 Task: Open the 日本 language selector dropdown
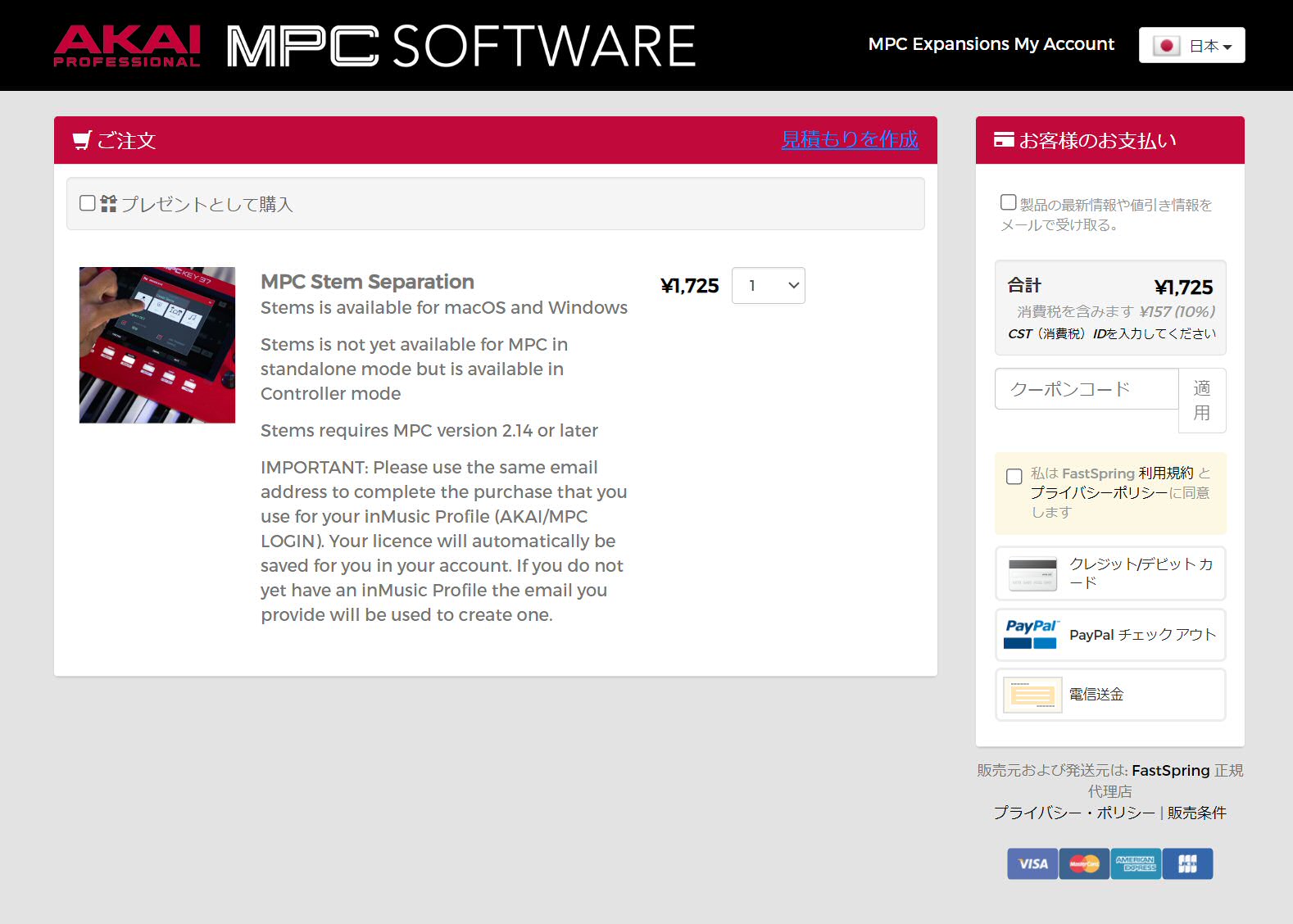[1191, 45]
